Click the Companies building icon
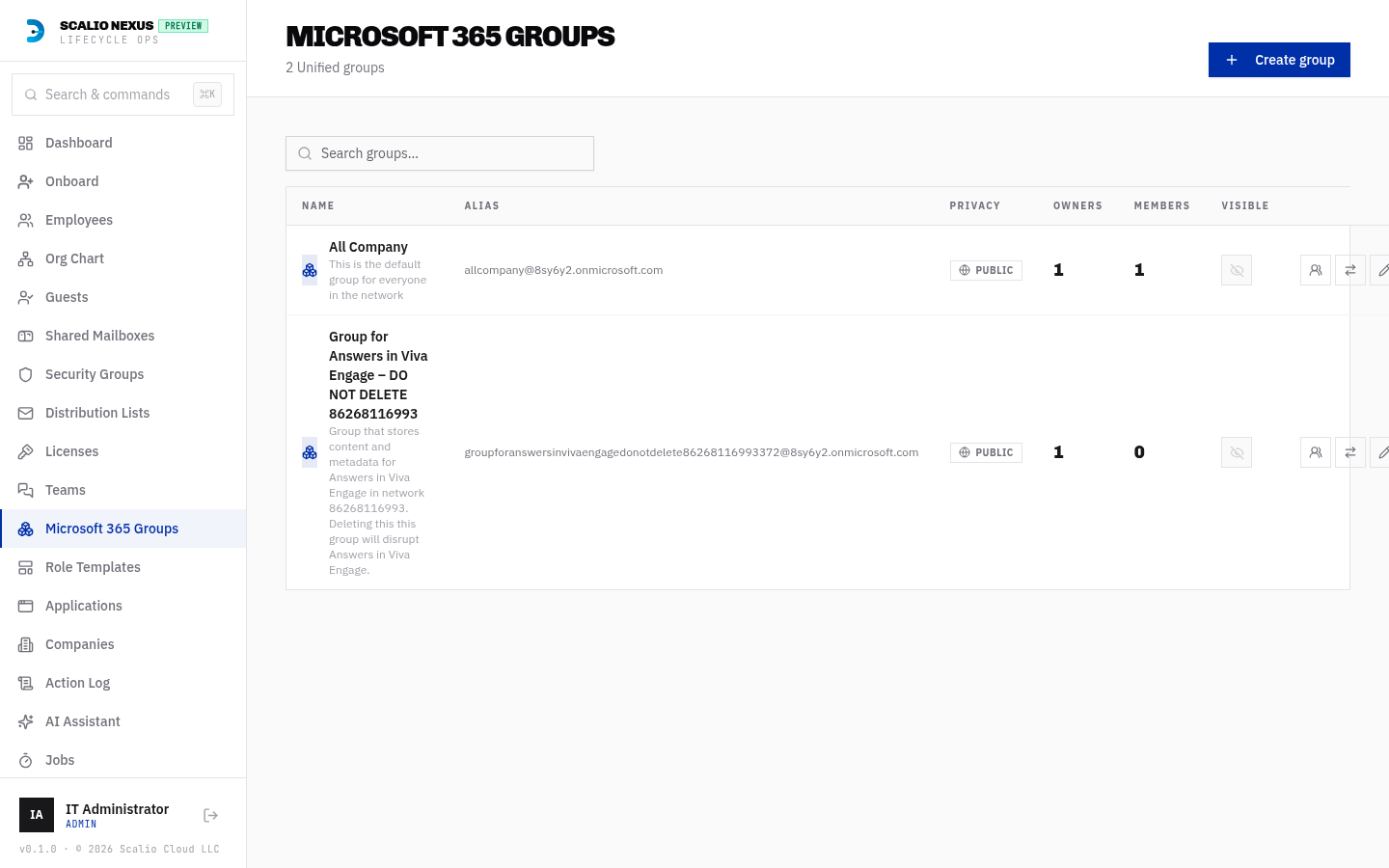 click(26, 644)
